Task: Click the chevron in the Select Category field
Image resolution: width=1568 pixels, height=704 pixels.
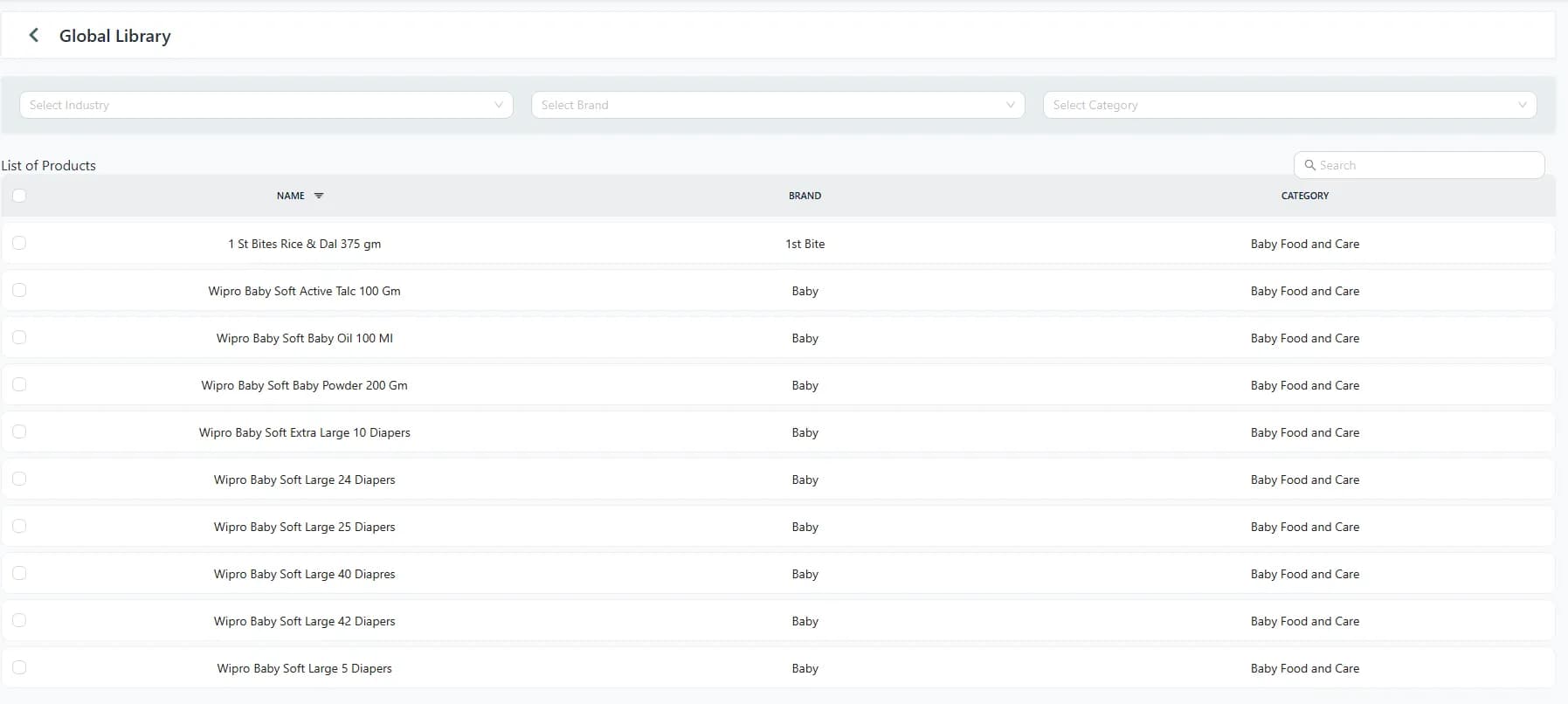Action: [1523, 105]
